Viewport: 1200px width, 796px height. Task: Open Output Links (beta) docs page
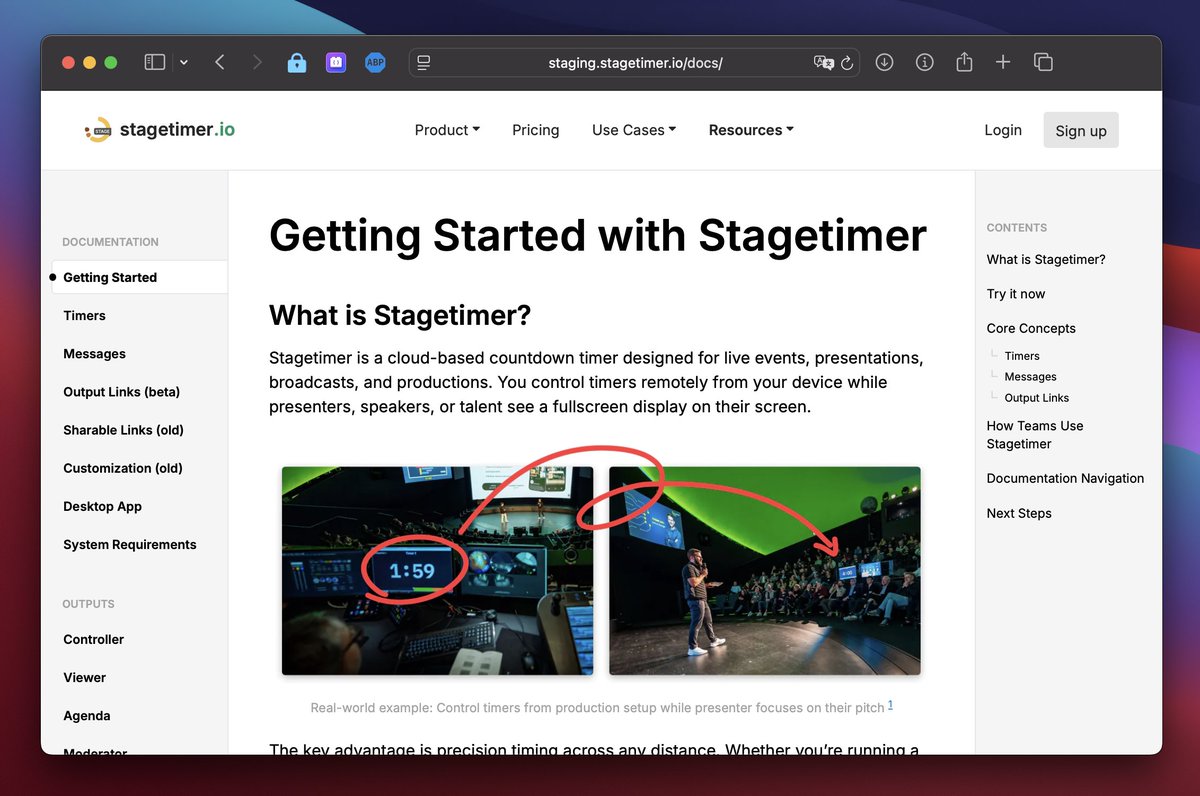click(121, 391)
